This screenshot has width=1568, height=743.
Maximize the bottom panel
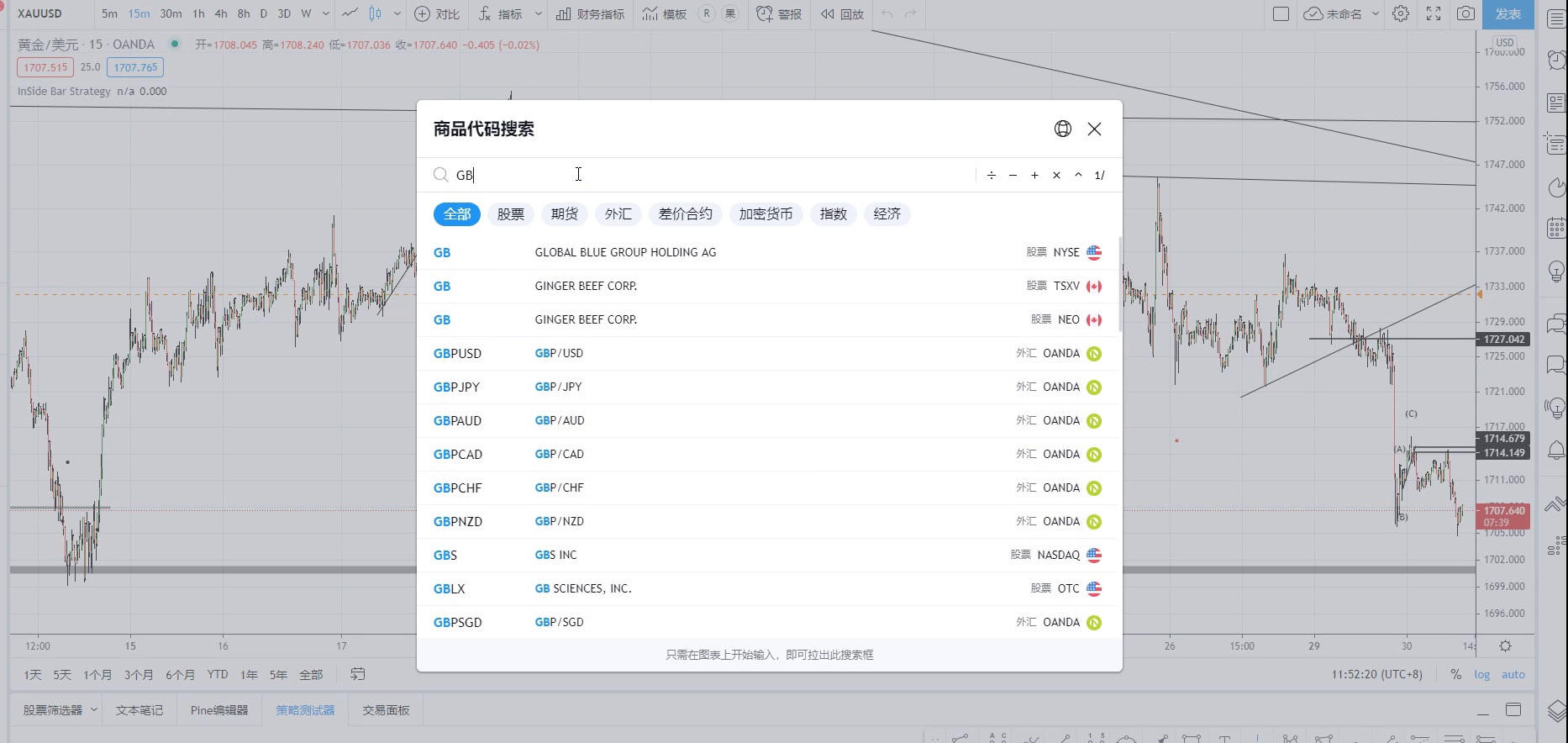click(x=1513, y=710)
